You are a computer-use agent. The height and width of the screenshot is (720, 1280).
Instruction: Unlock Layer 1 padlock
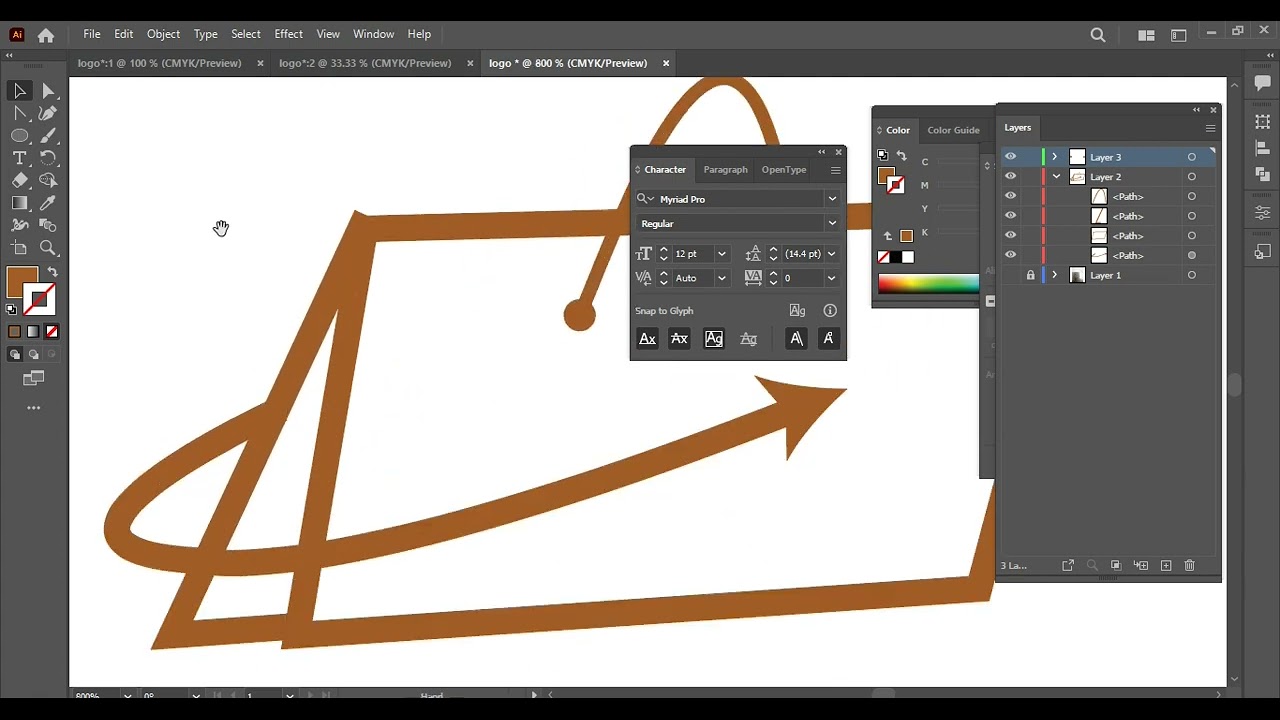[x=1030, y=275]
